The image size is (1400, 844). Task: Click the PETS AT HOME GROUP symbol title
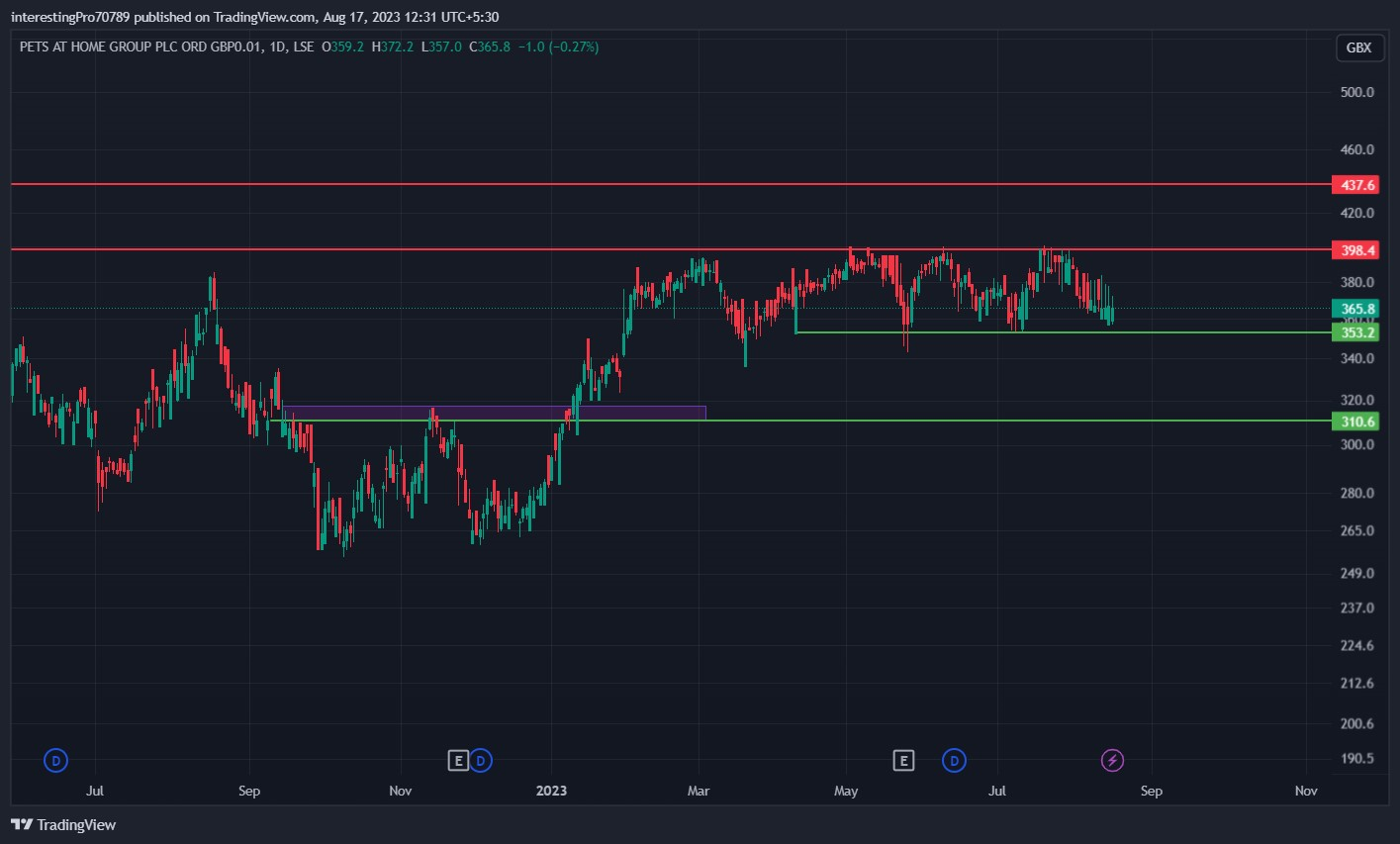(x=140, y=47)
